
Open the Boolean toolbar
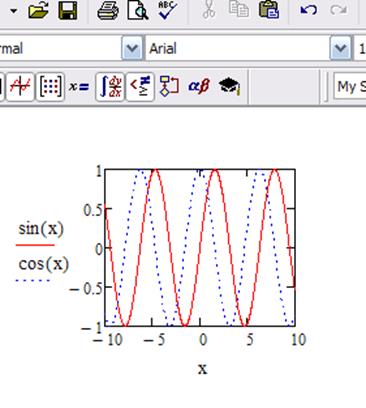[140, 87]
